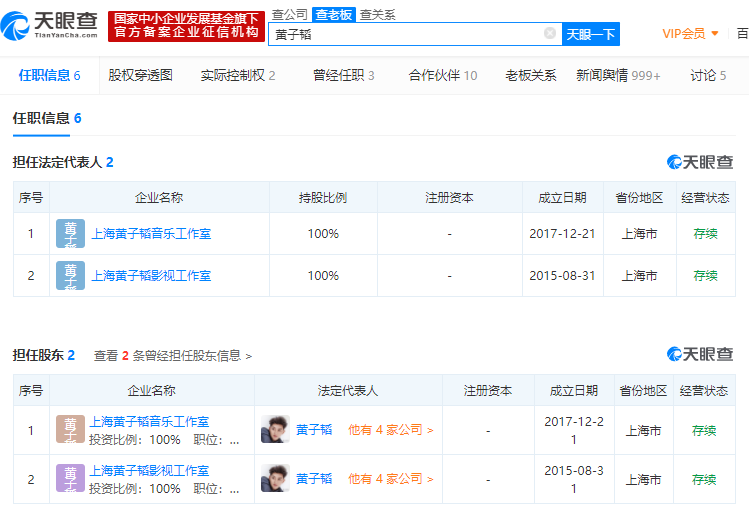Open the 黄子韬 avatar photo in the 音乐工作室 shareholder row

[275, 429]
